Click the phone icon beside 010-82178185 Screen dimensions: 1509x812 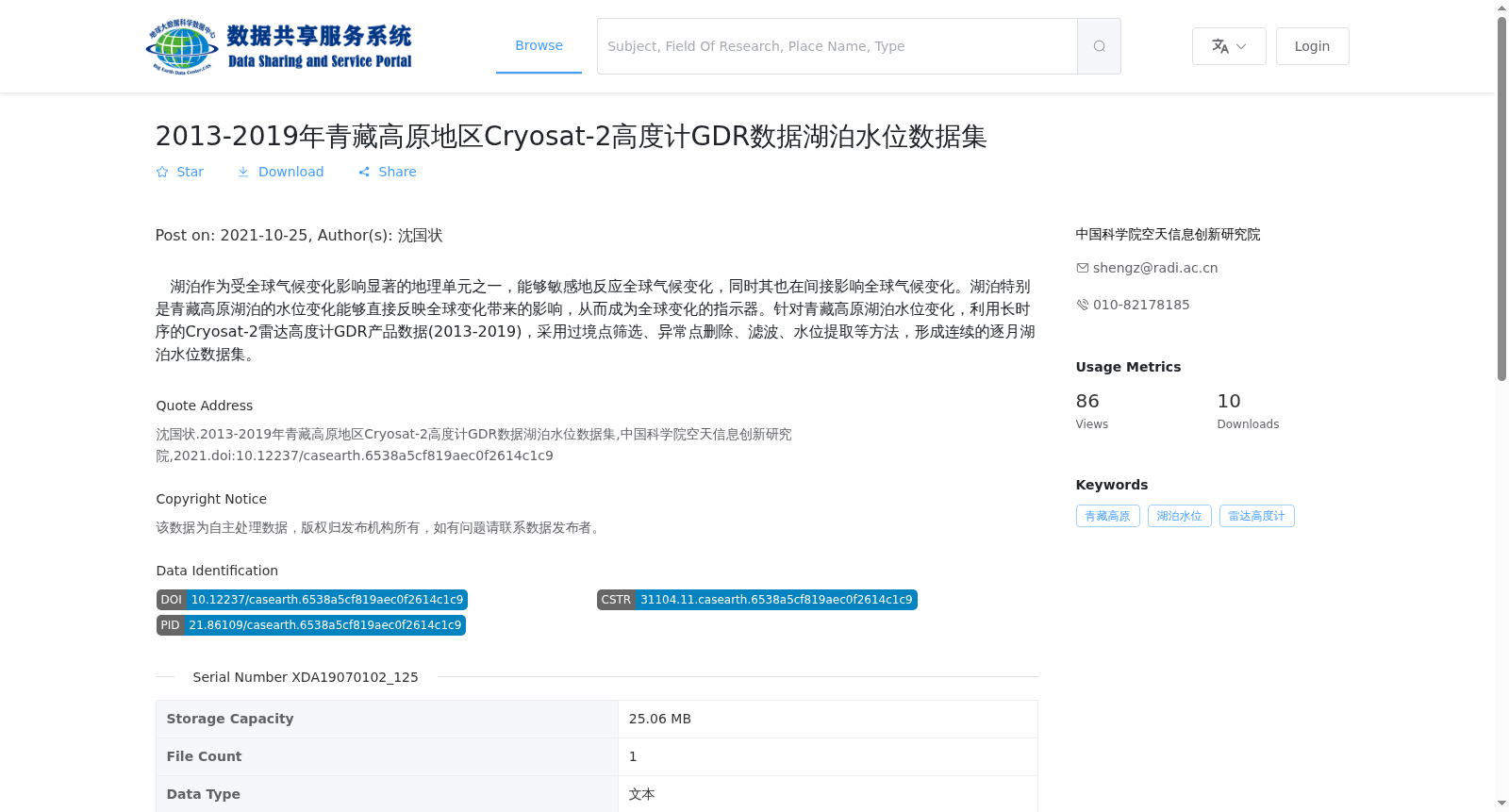click(1083, 305)
